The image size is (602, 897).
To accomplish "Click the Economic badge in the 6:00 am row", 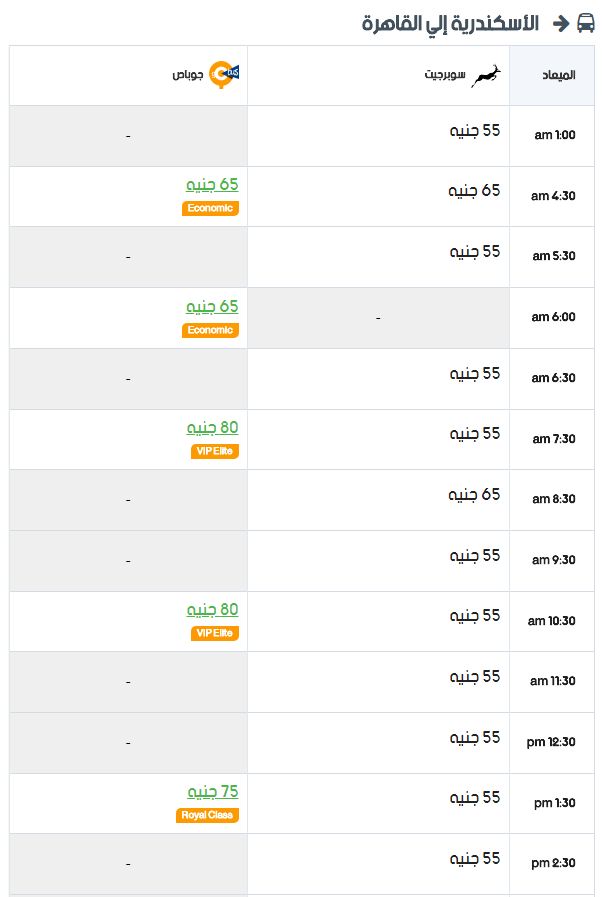I will click(210, 330).
